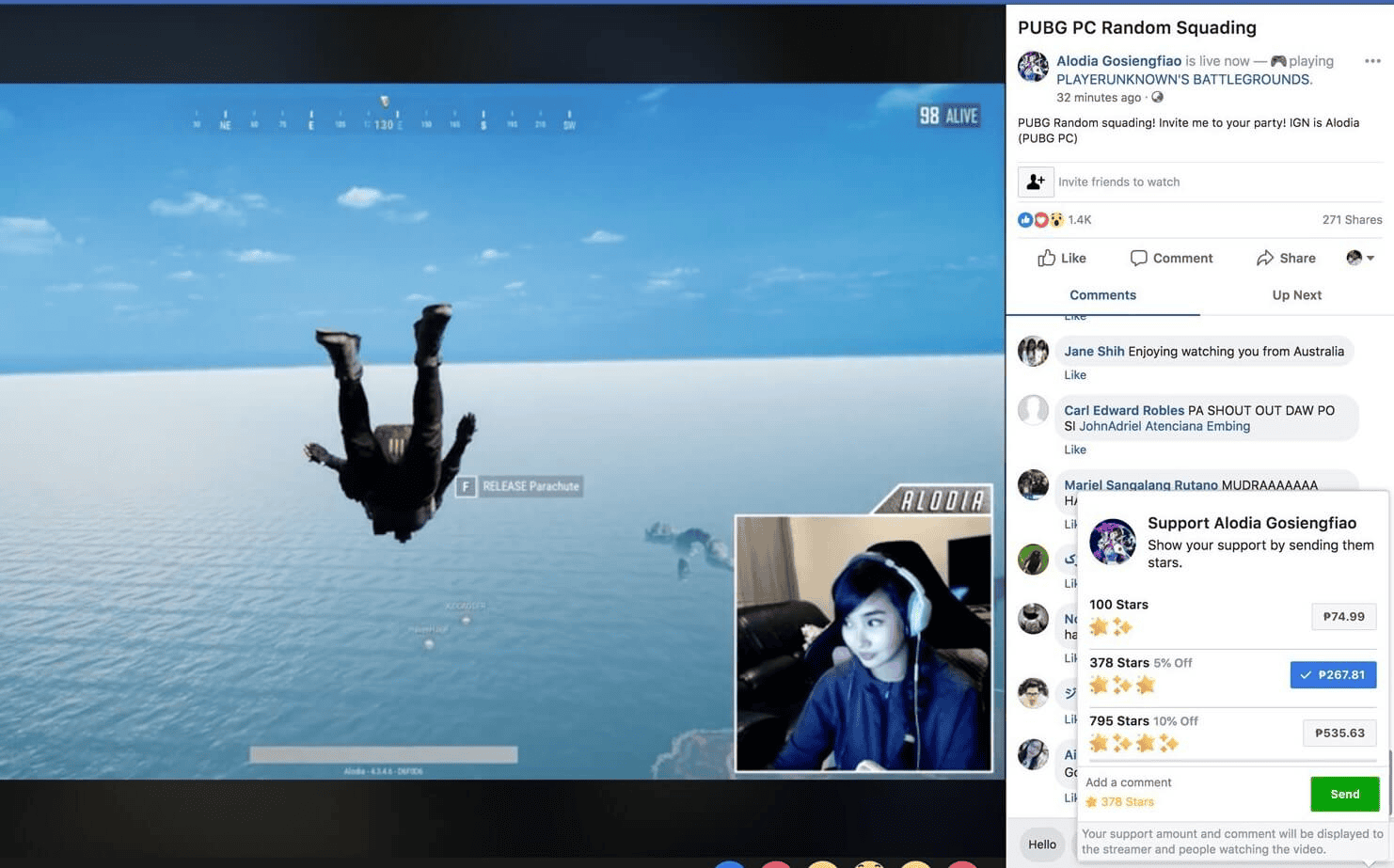This screenshot has height=868, width=1394.
Task: Click the 1.4K reactions count
Action: click(x=1080, y=220)
